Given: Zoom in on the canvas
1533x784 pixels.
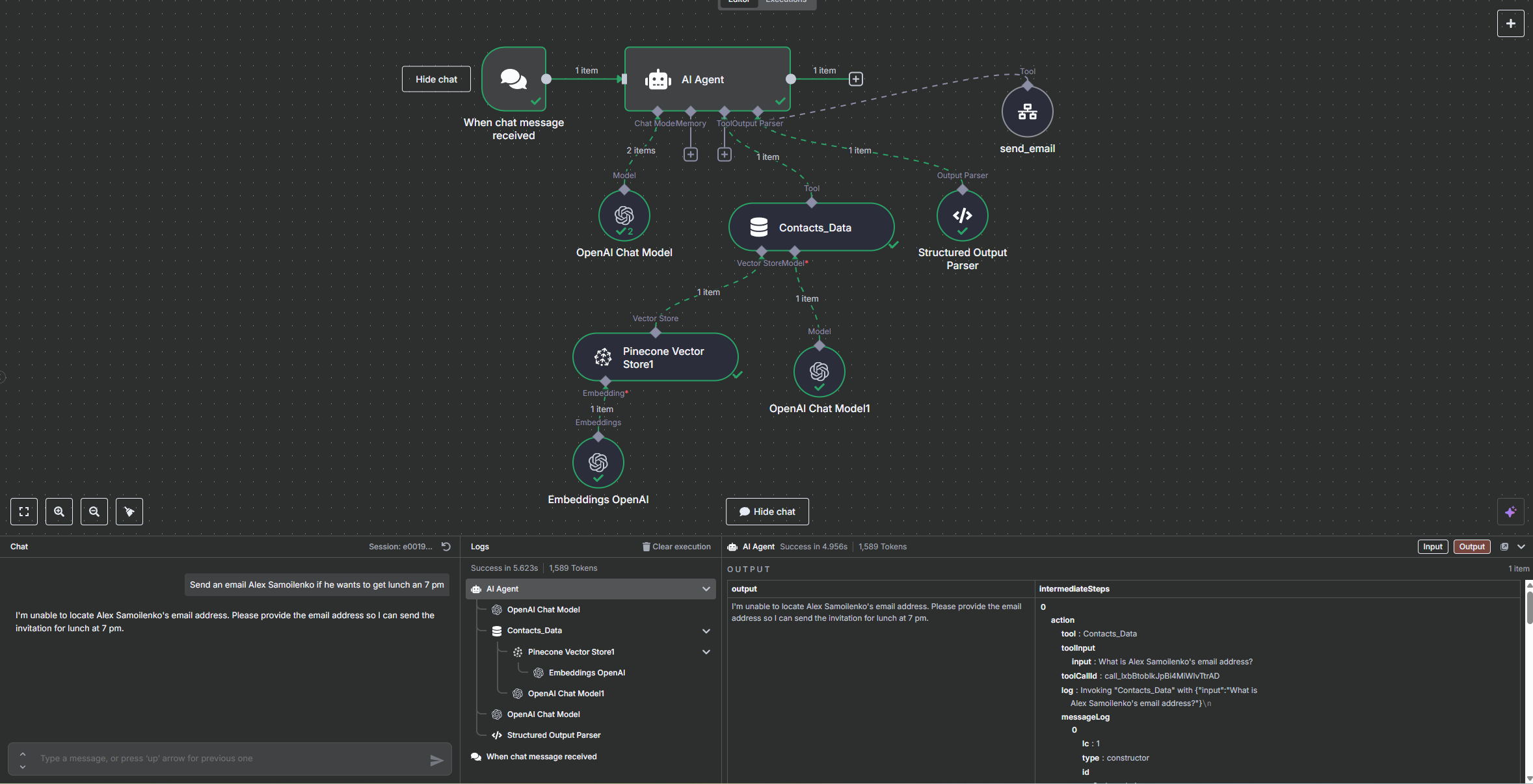Looking at the screenshot, I should tap(59, 512).
